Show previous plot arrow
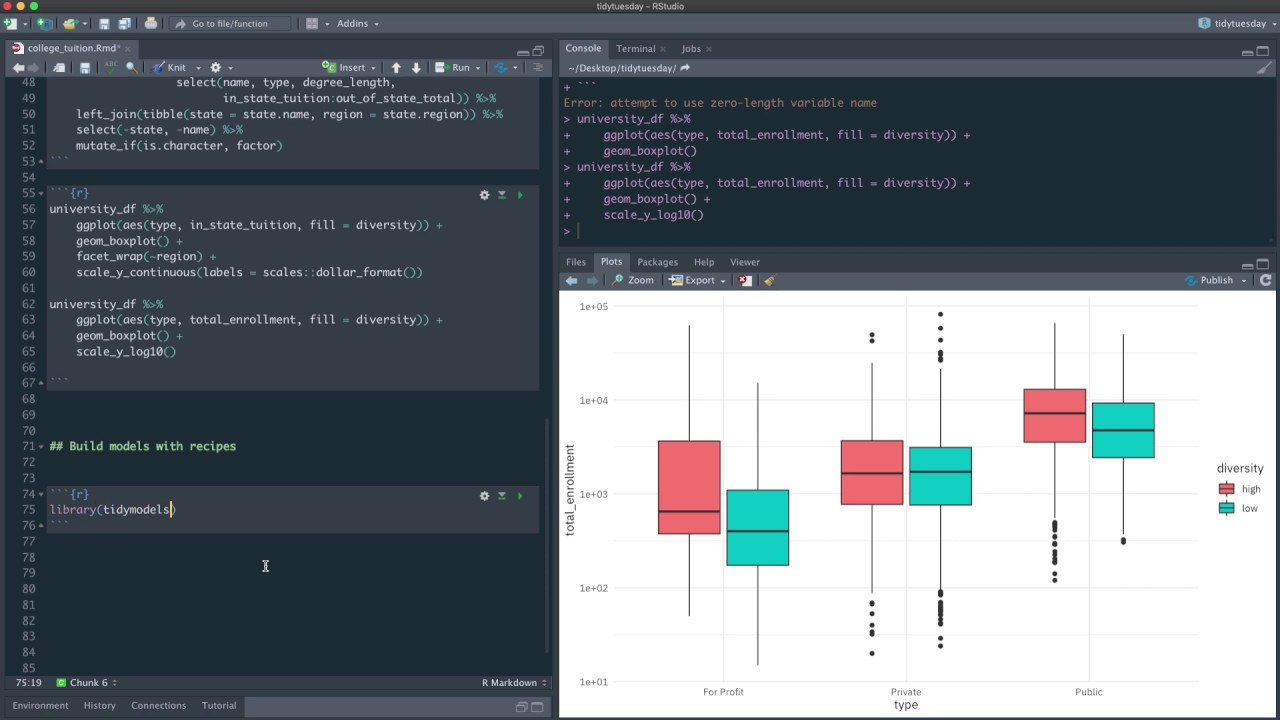This screenshot has width=1280, height=720. click(x=572, y=281)
